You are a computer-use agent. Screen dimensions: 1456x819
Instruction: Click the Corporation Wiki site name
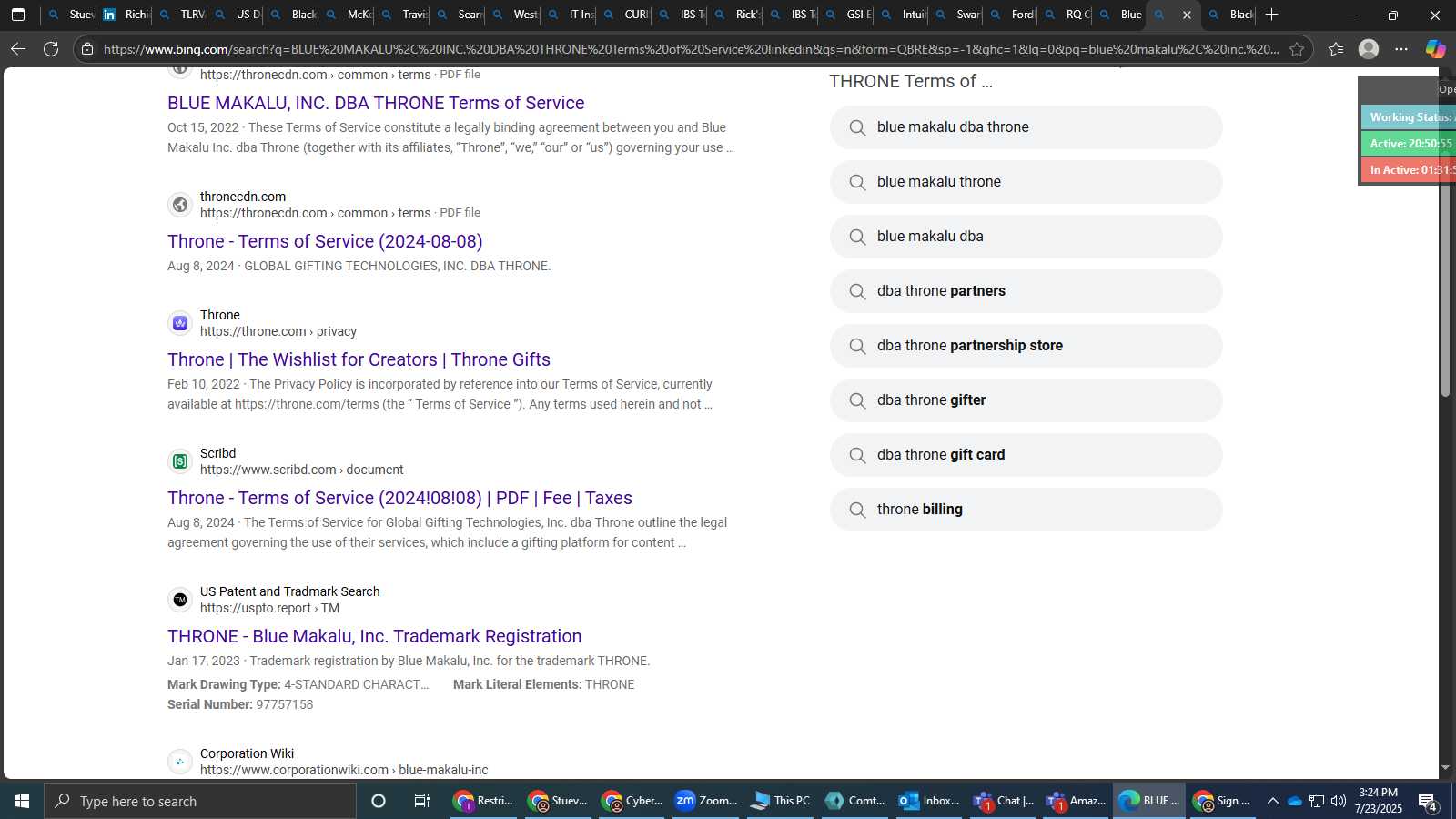247,753
